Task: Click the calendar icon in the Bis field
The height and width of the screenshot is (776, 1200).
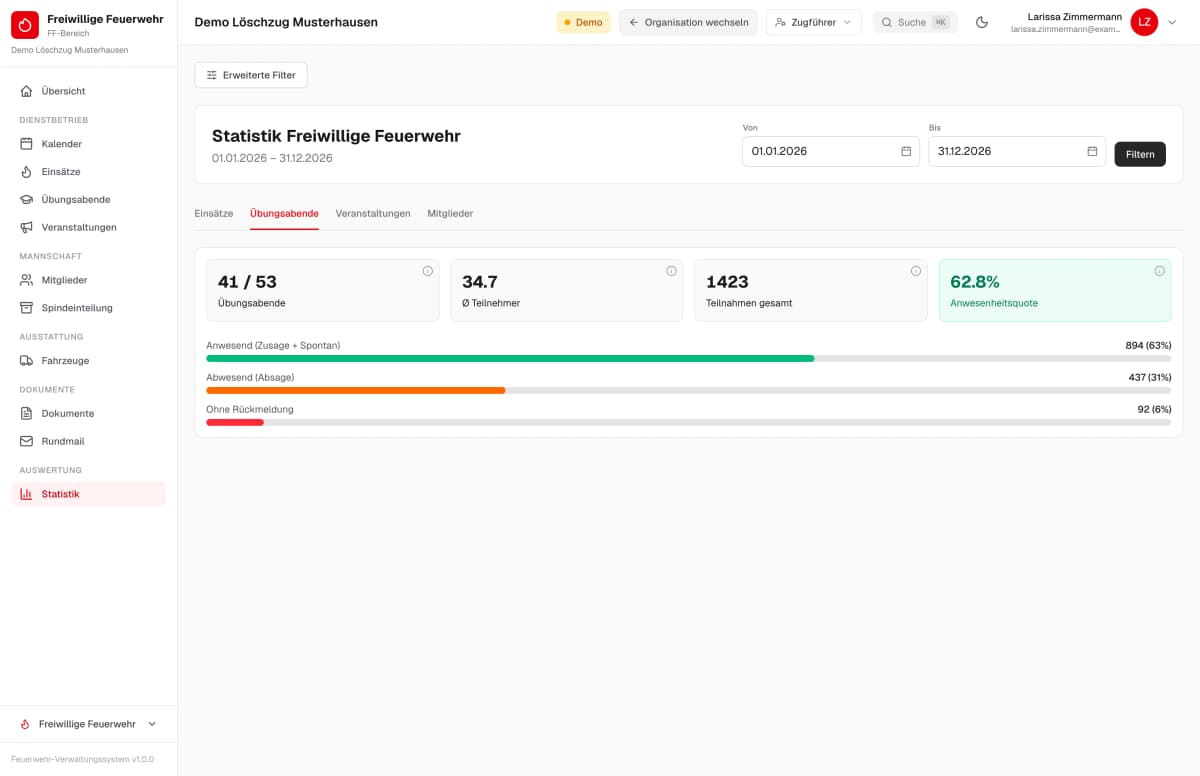Action: 1092,151
